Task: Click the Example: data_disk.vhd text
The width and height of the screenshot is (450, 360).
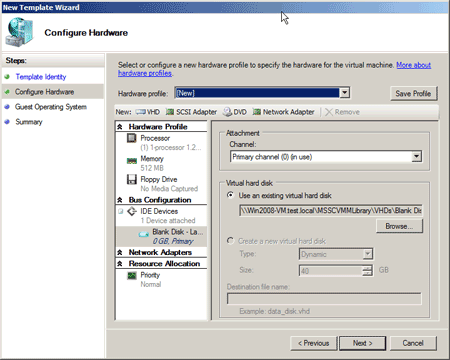Action: click(x=274, y=311)
